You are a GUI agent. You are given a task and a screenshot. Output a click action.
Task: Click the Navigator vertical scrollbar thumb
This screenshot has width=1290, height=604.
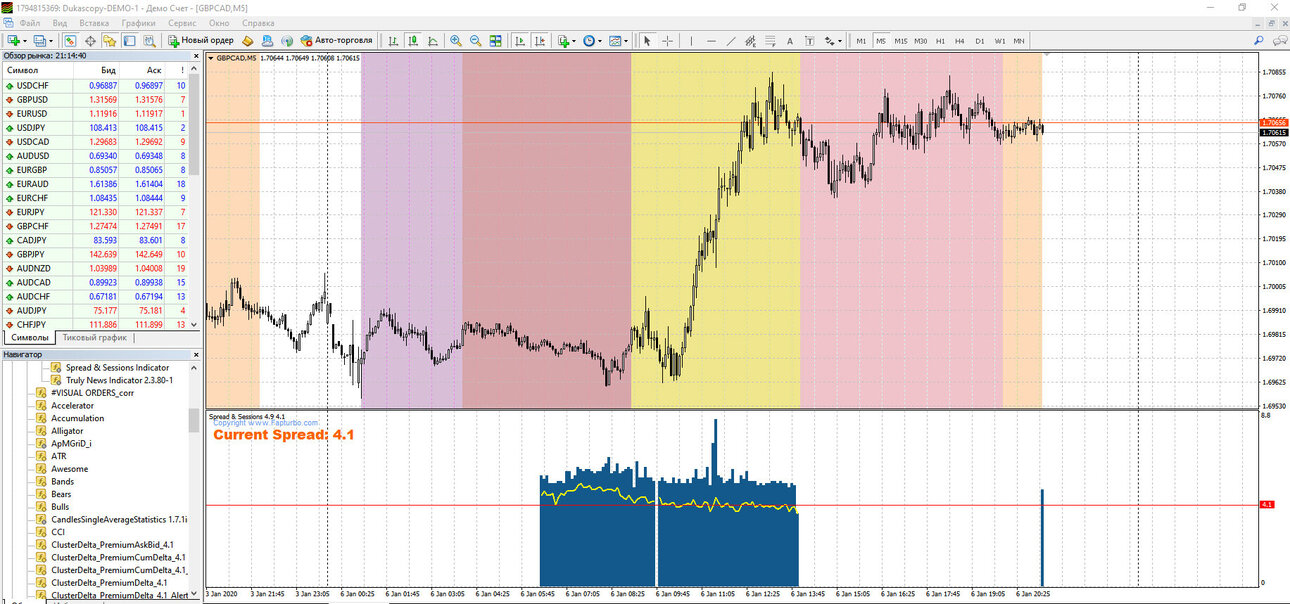(x=194, y=420)
